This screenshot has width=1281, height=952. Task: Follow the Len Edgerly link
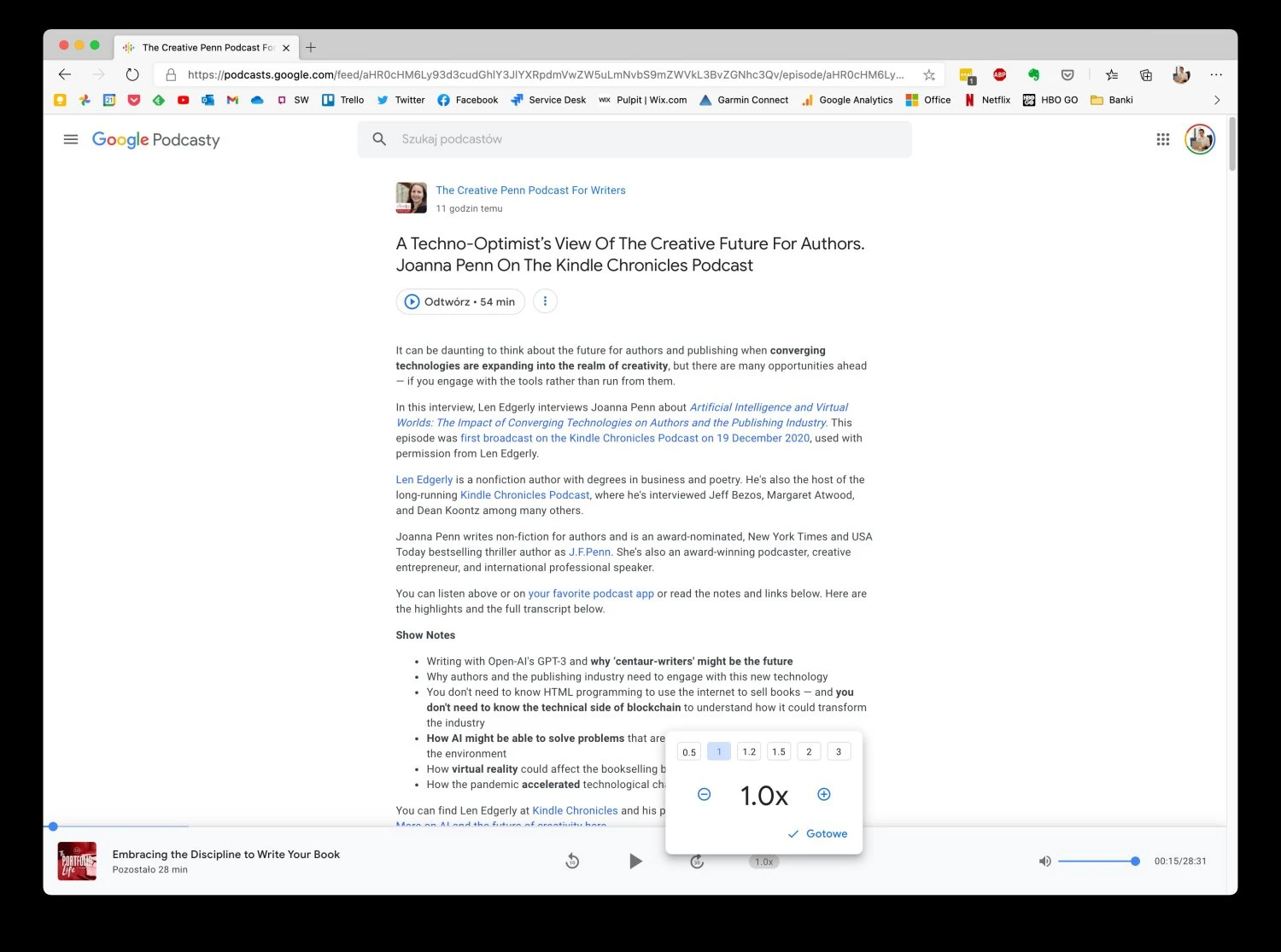pos(424,480)
